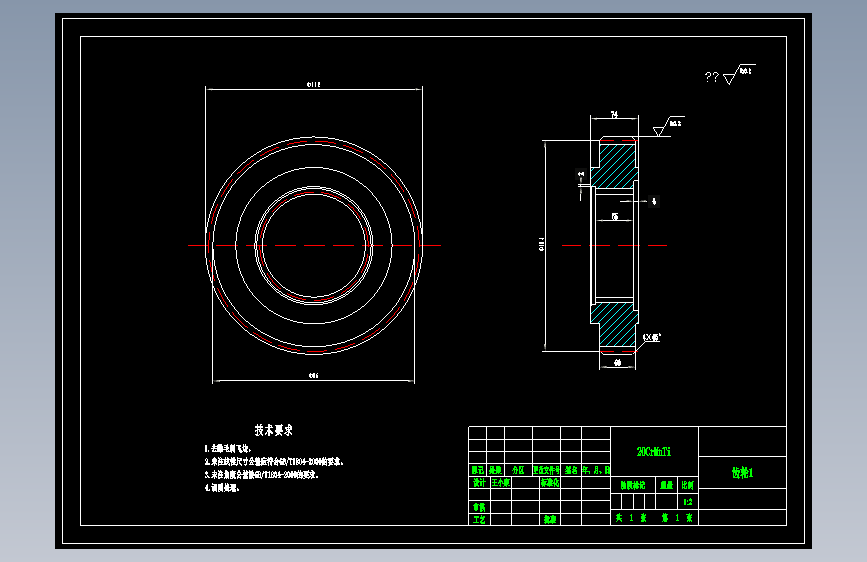Select the 齿轮1 part name text
The image size is (867, 562).
point(742,472)
